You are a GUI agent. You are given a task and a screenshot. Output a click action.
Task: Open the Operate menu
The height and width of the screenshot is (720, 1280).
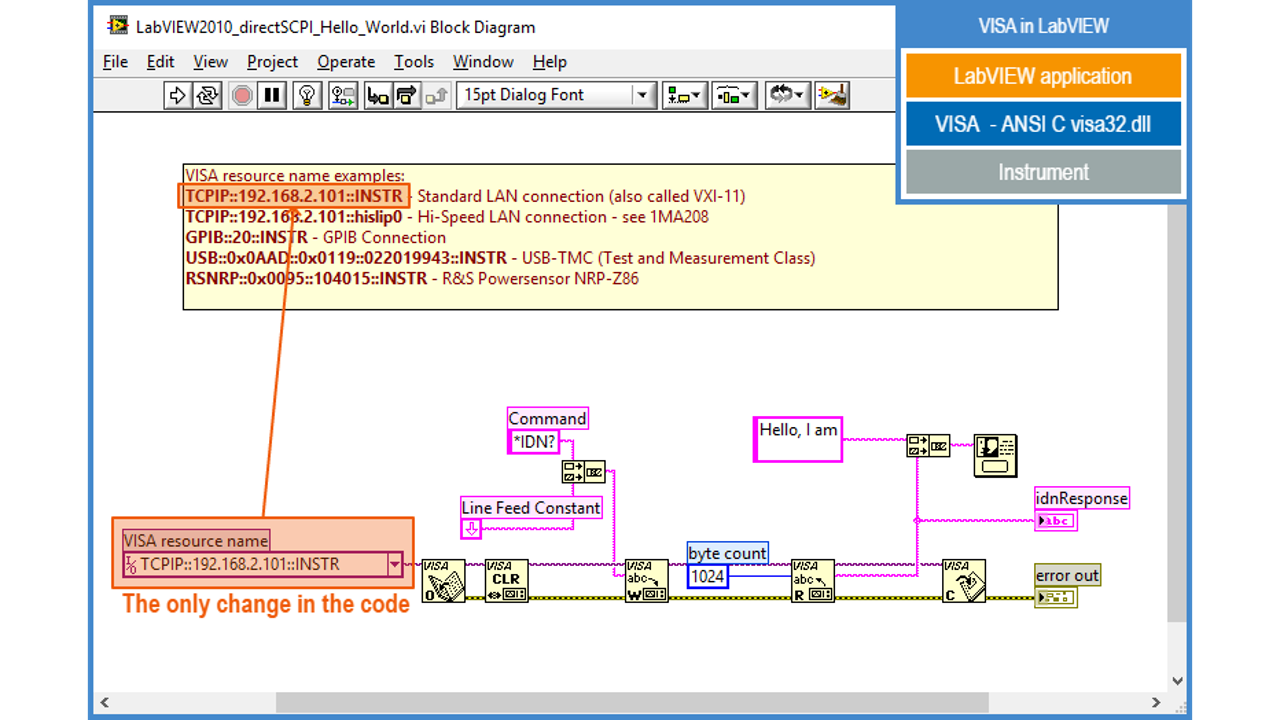[346, 62]
